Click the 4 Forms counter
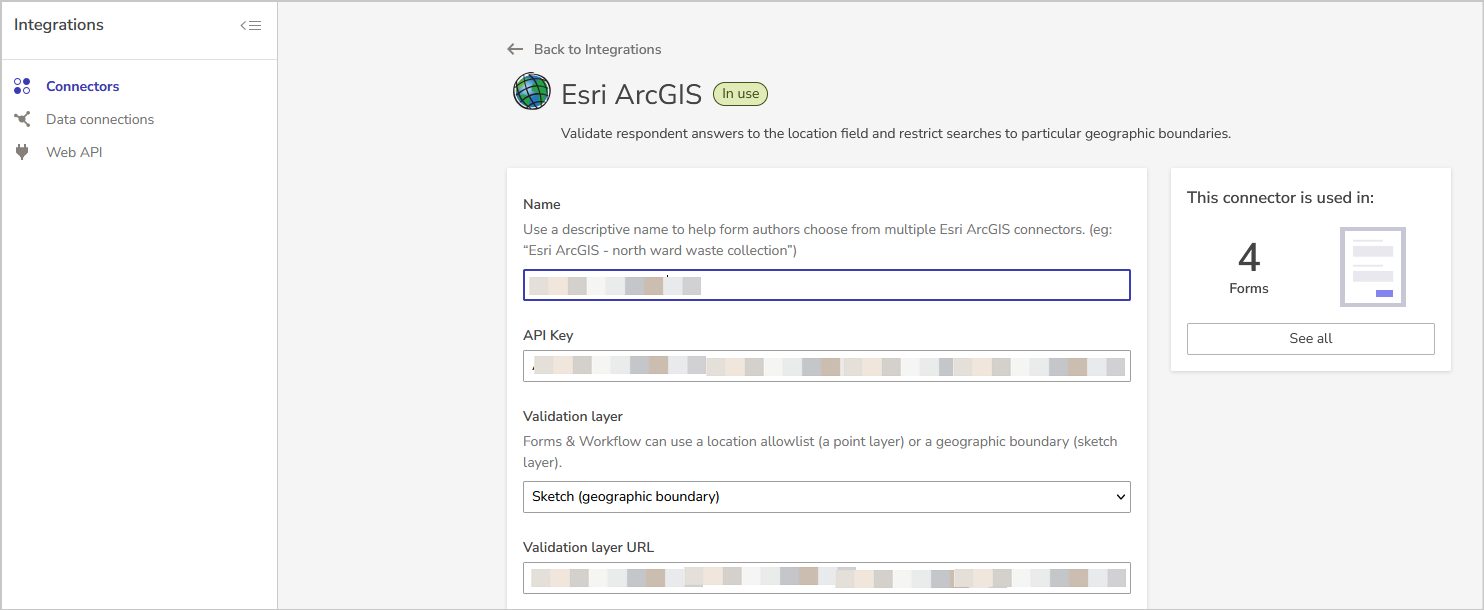Screen dimensions: 1484x610 pos(1248,267)
